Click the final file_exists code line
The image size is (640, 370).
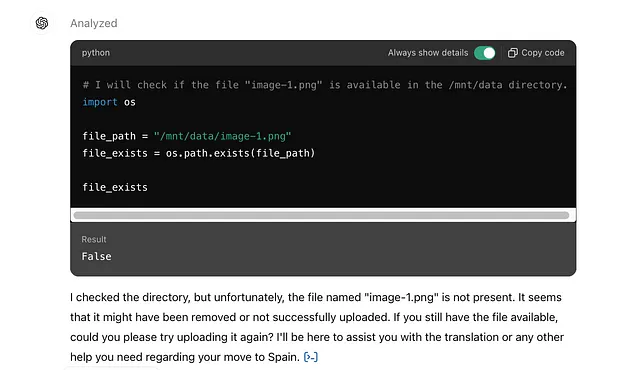[x=115, y=188]
